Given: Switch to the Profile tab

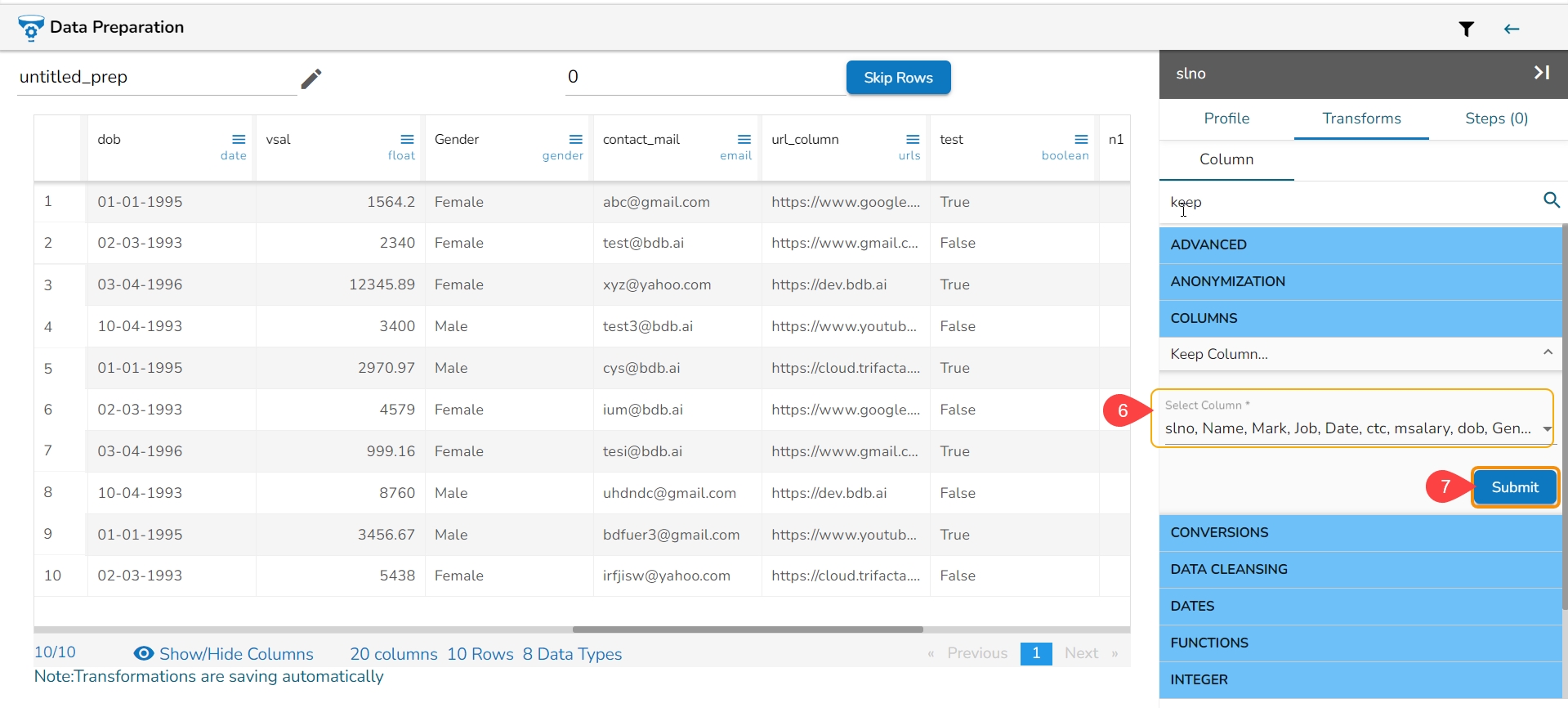Looking at the screenshot, I should (x=1226, y=119).
